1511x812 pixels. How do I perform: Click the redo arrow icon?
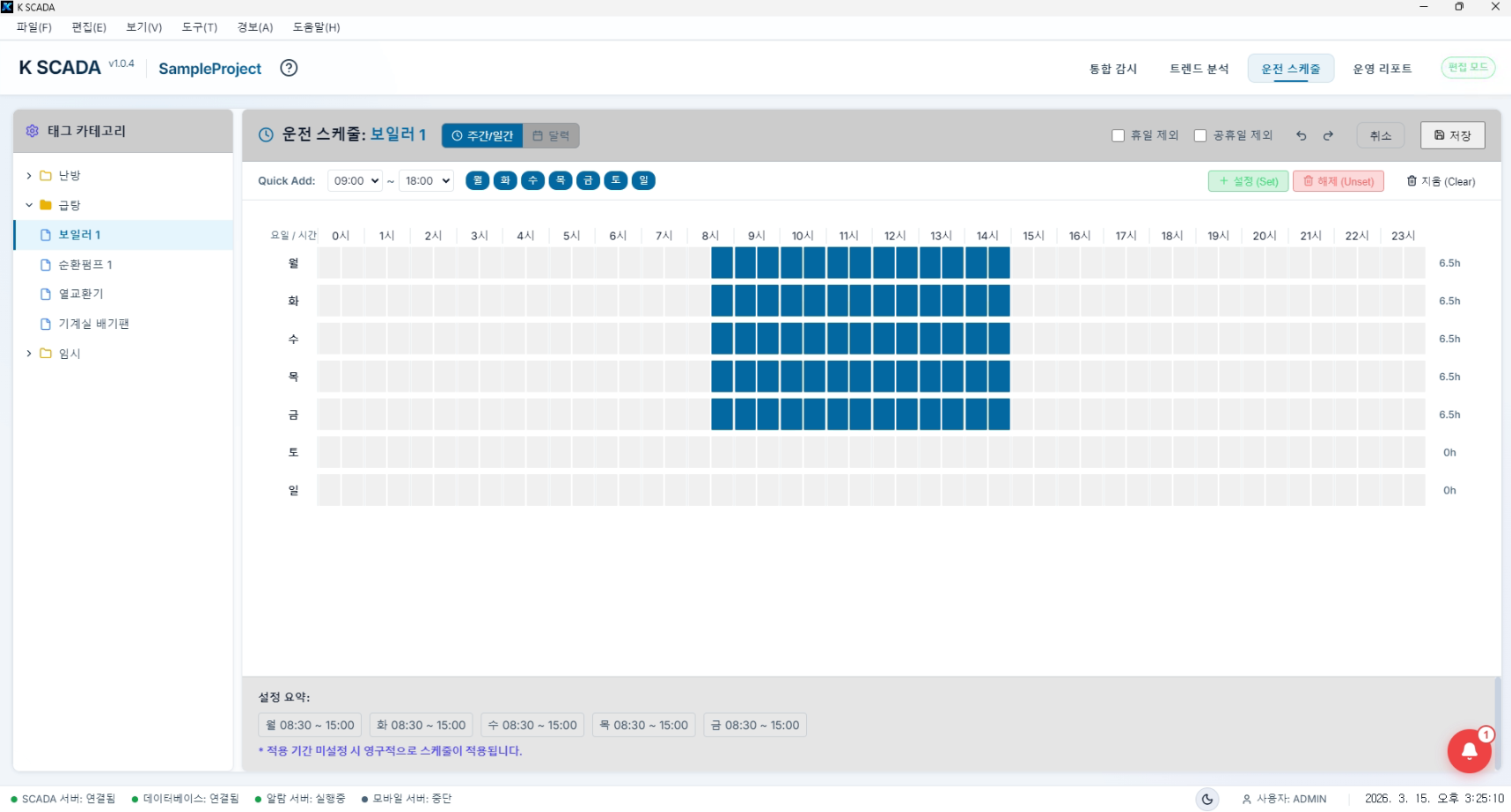click(x=1328, y=135)
